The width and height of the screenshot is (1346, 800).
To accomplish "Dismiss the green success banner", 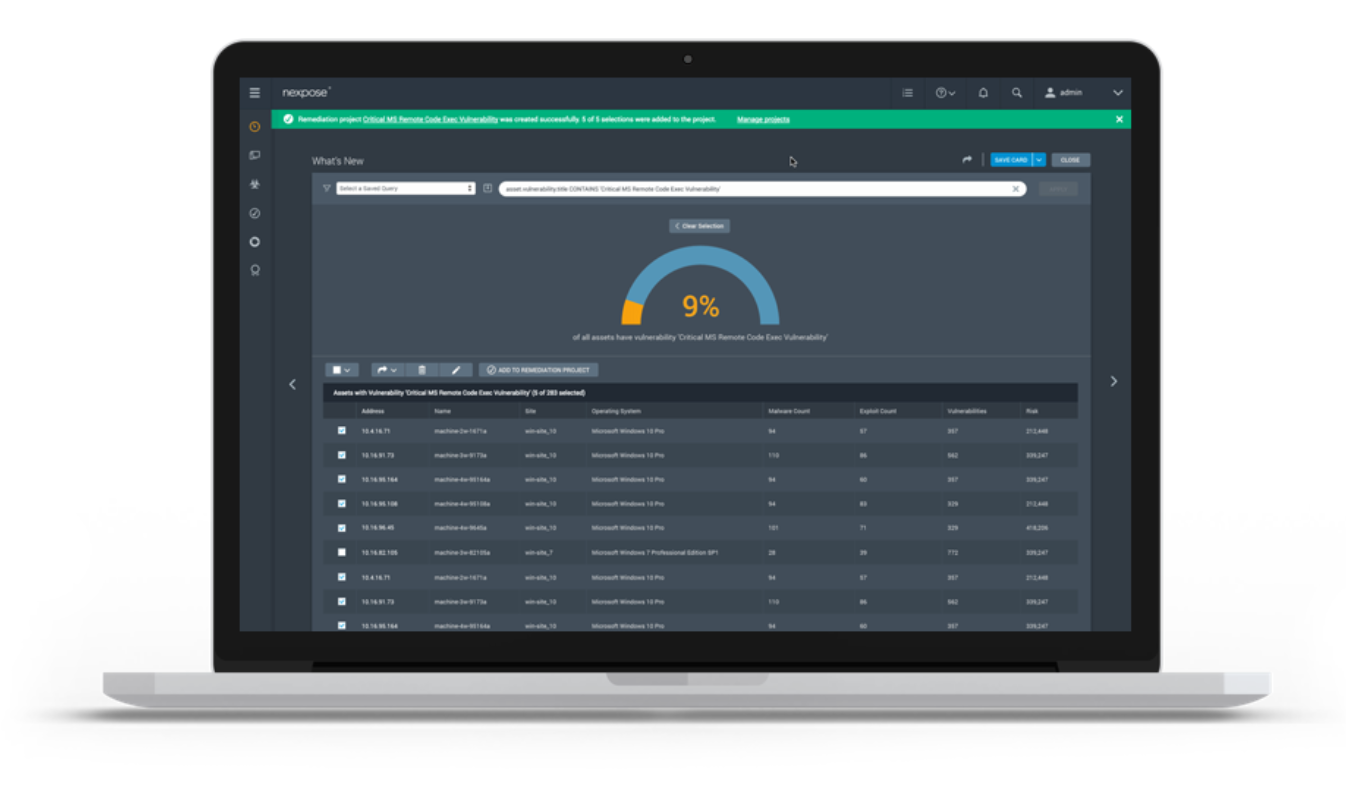I will click(1119, 119).
